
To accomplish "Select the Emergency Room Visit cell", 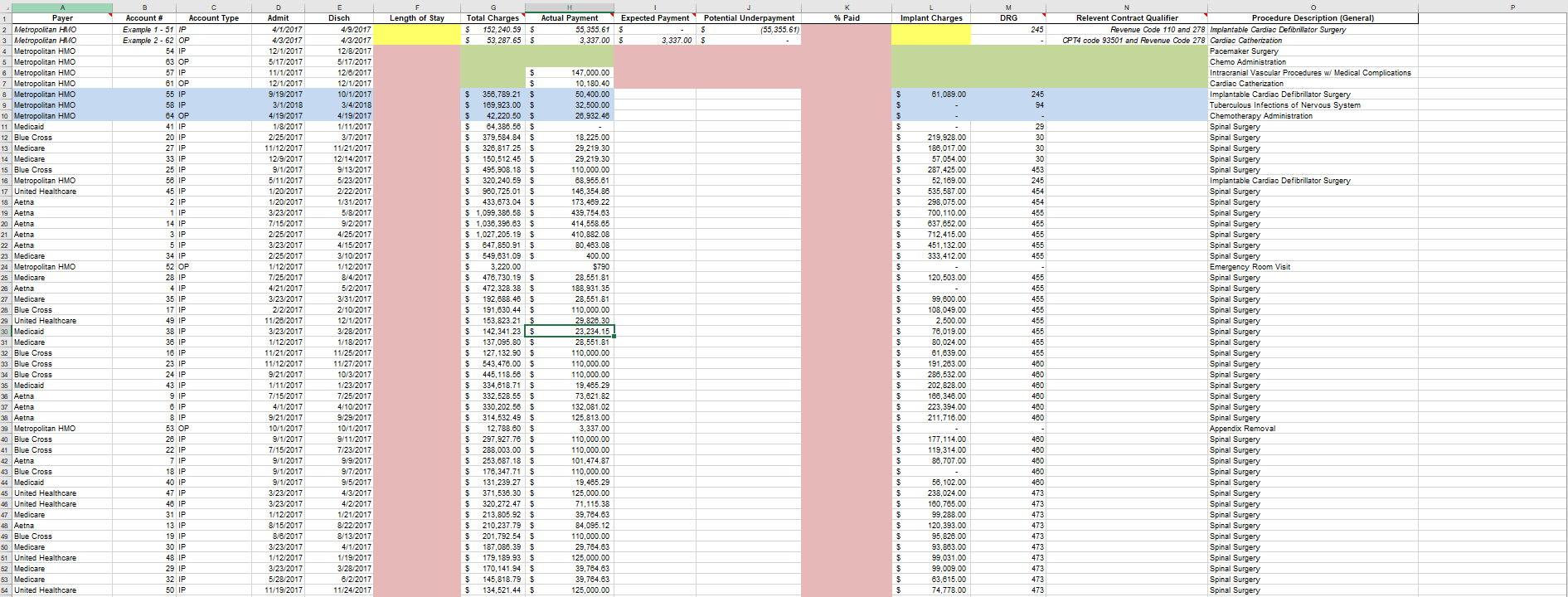I will point(1313,267).
